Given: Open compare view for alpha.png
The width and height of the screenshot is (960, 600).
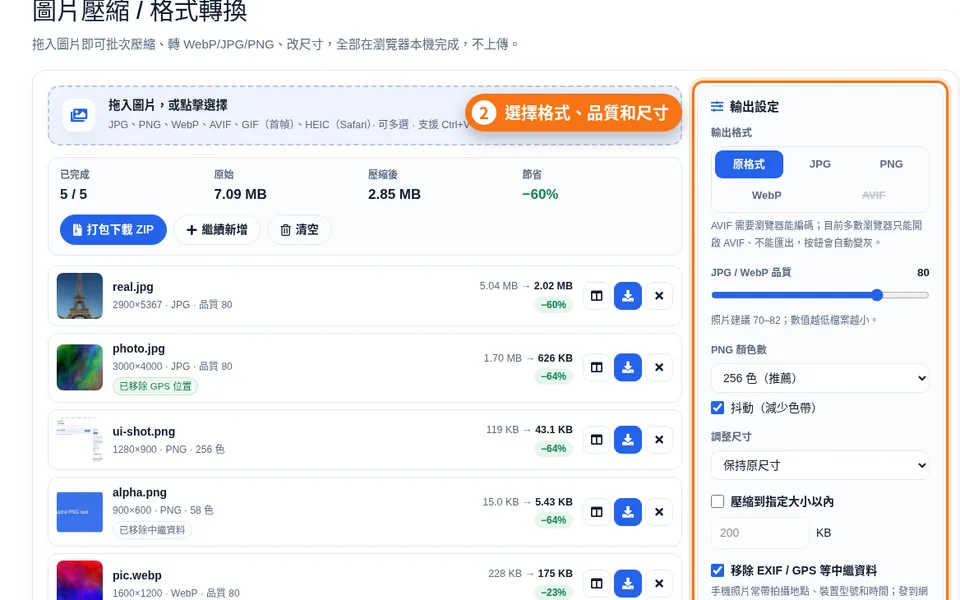Looking at the screenshot, I should coord(596,512).
